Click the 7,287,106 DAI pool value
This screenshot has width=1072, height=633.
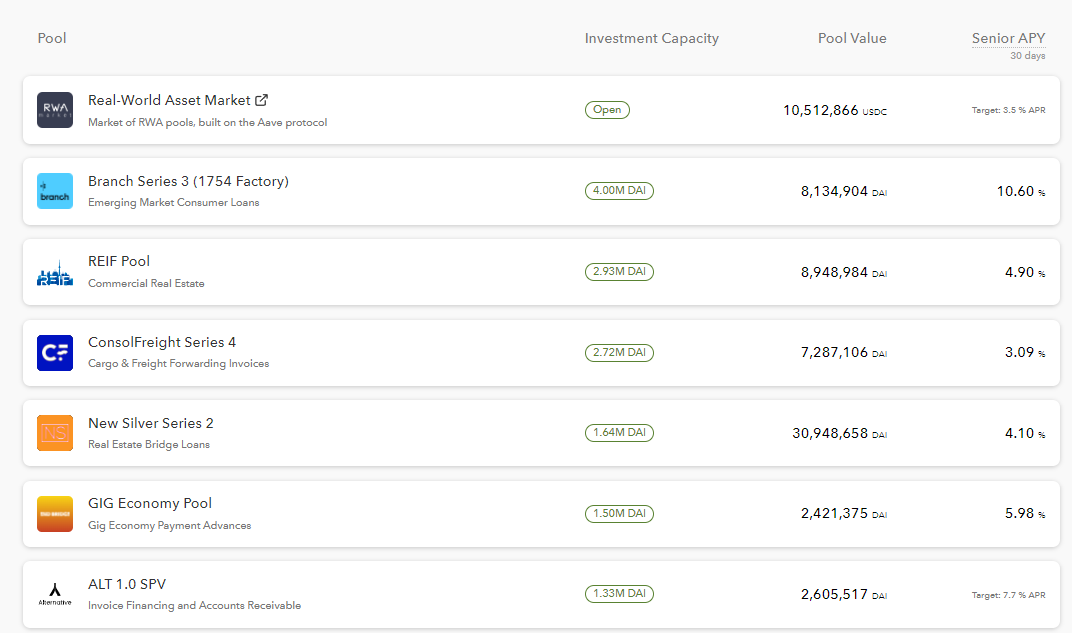(844, 353)
